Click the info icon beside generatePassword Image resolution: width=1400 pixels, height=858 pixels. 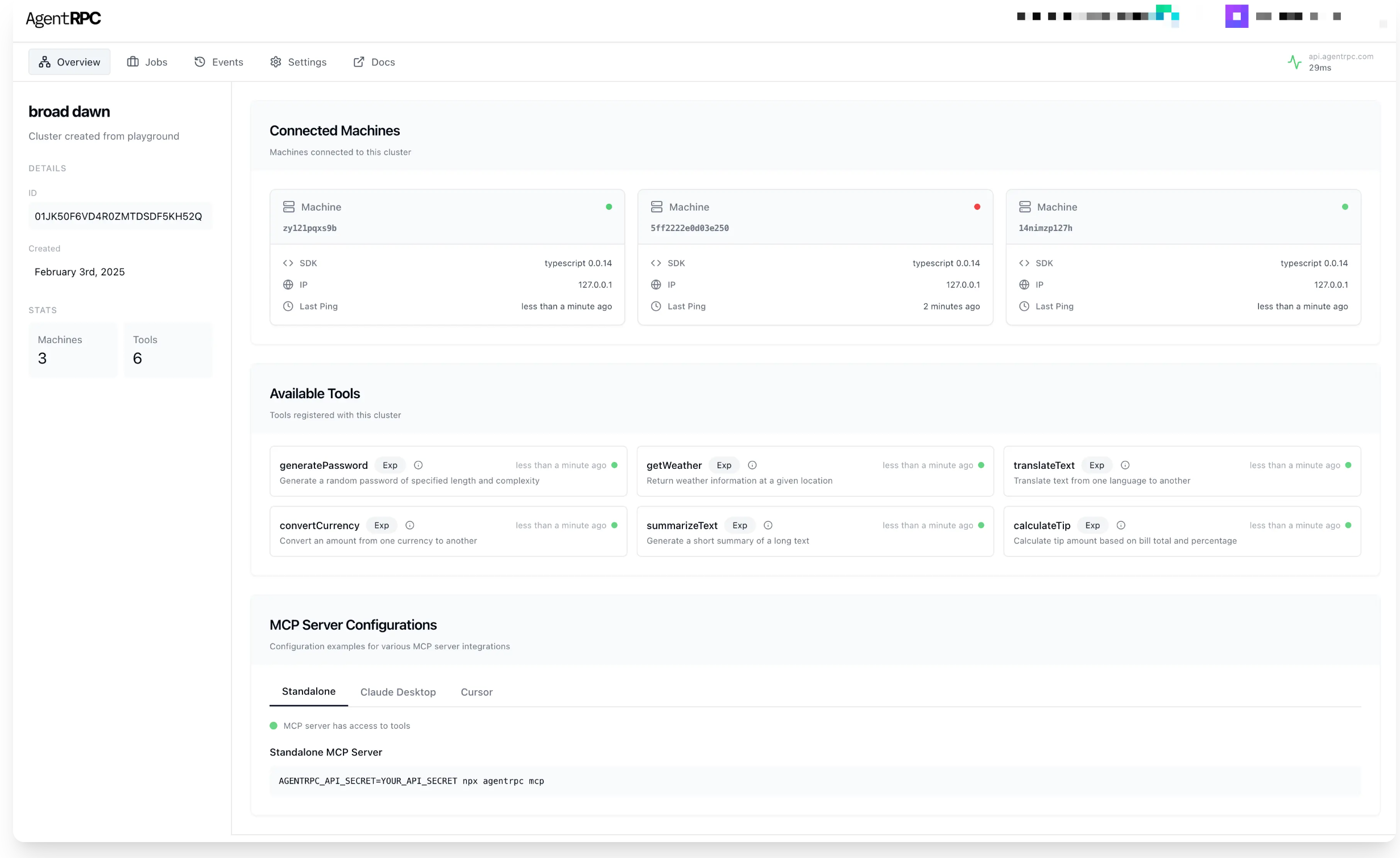pos(418,465)
